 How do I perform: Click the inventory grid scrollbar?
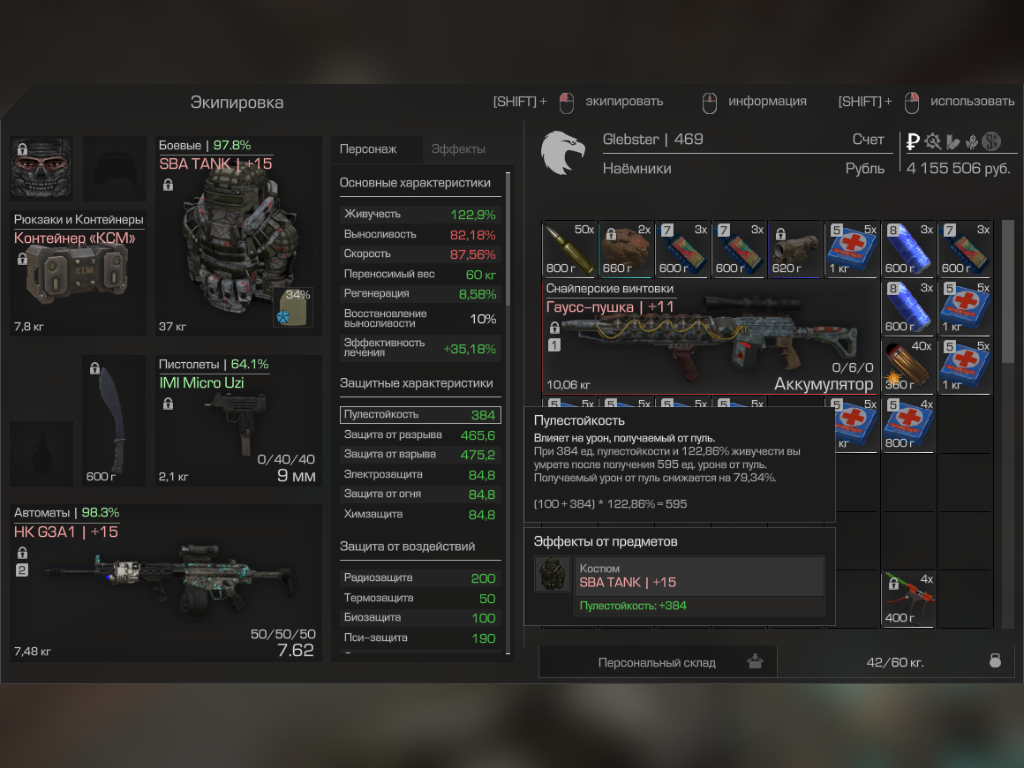click(1008, 291)
